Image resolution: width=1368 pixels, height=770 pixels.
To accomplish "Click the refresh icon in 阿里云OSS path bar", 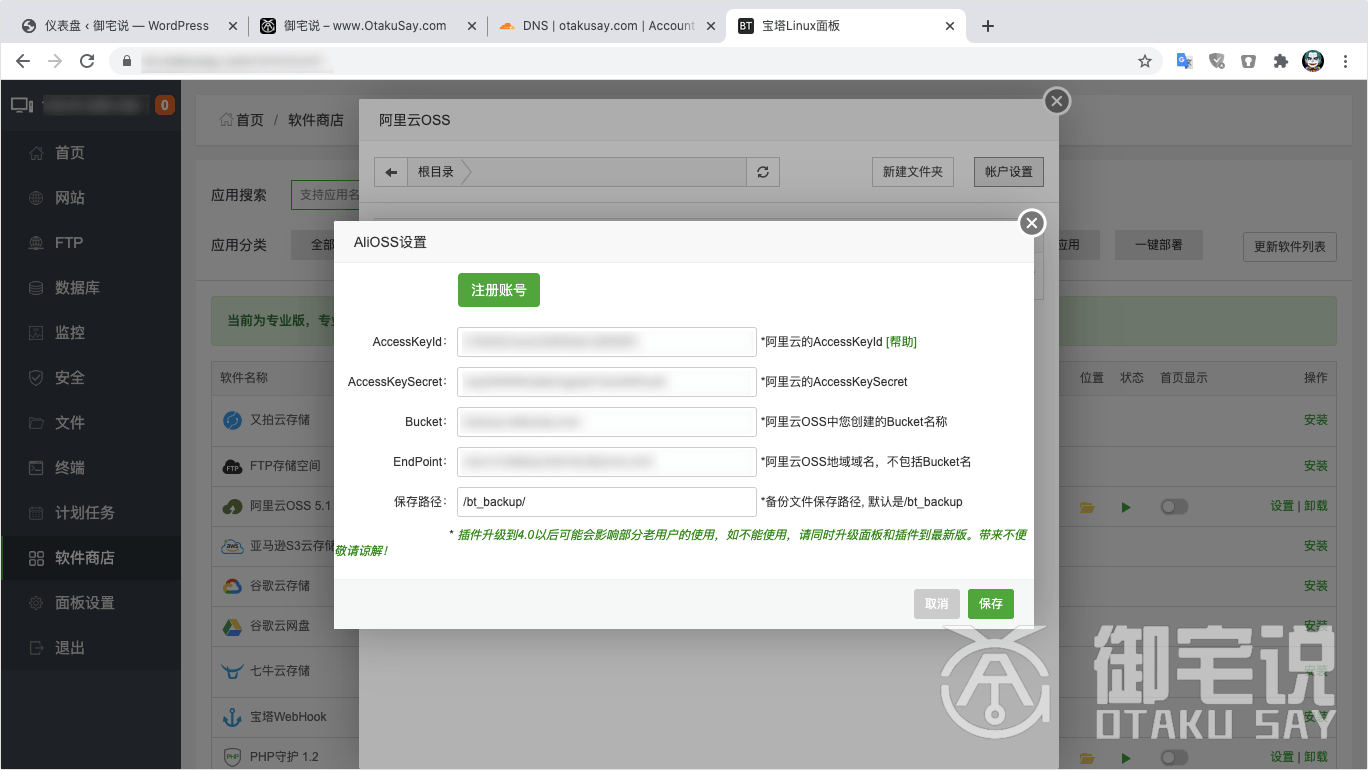I will click(x=763, y=172).
